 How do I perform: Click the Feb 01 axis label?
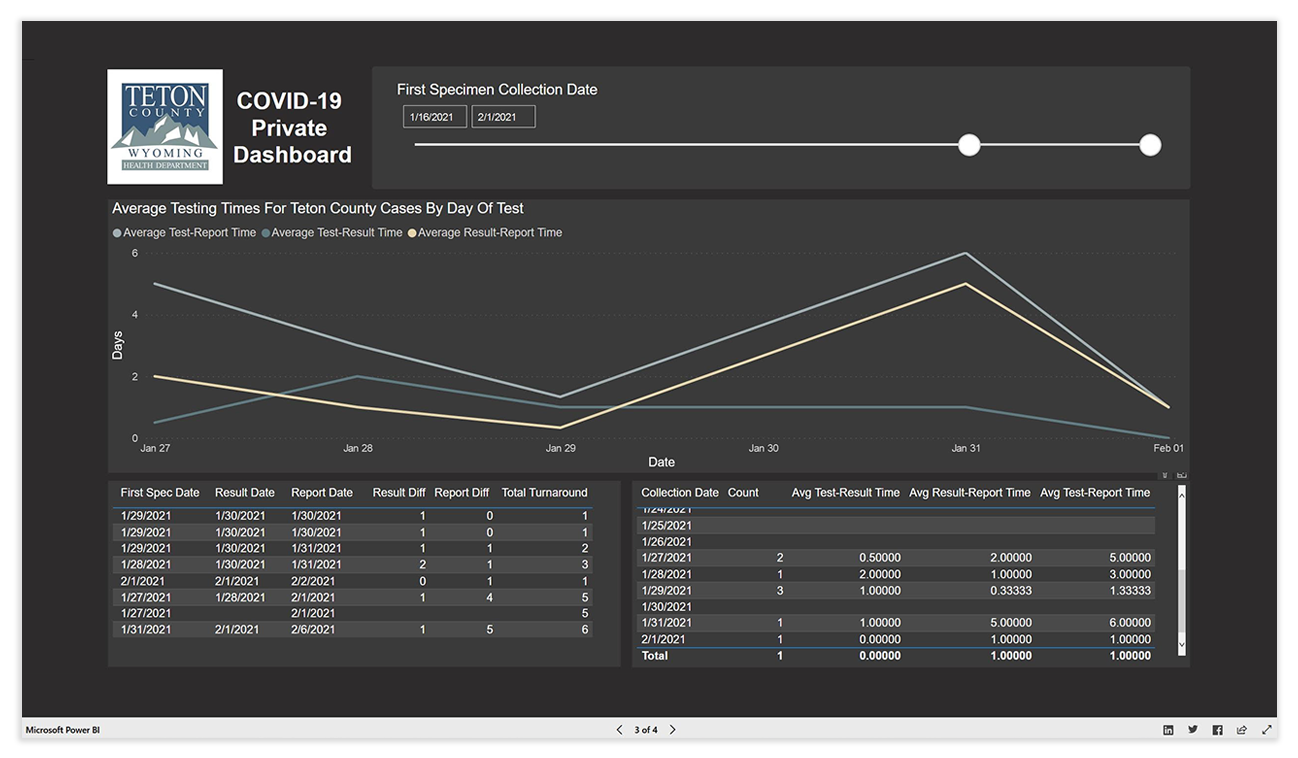pyautogui.click(x=1168, y=448)
